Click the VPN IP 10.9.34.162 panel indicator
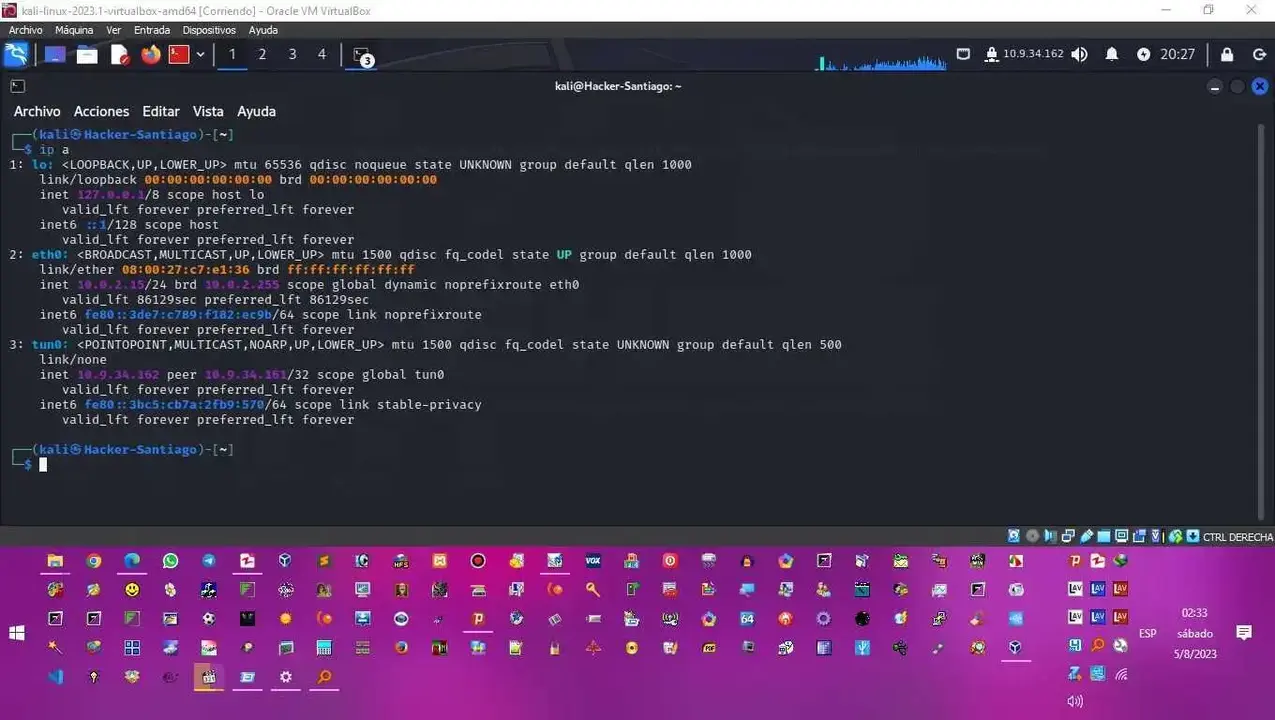 tap(1024, 54)
